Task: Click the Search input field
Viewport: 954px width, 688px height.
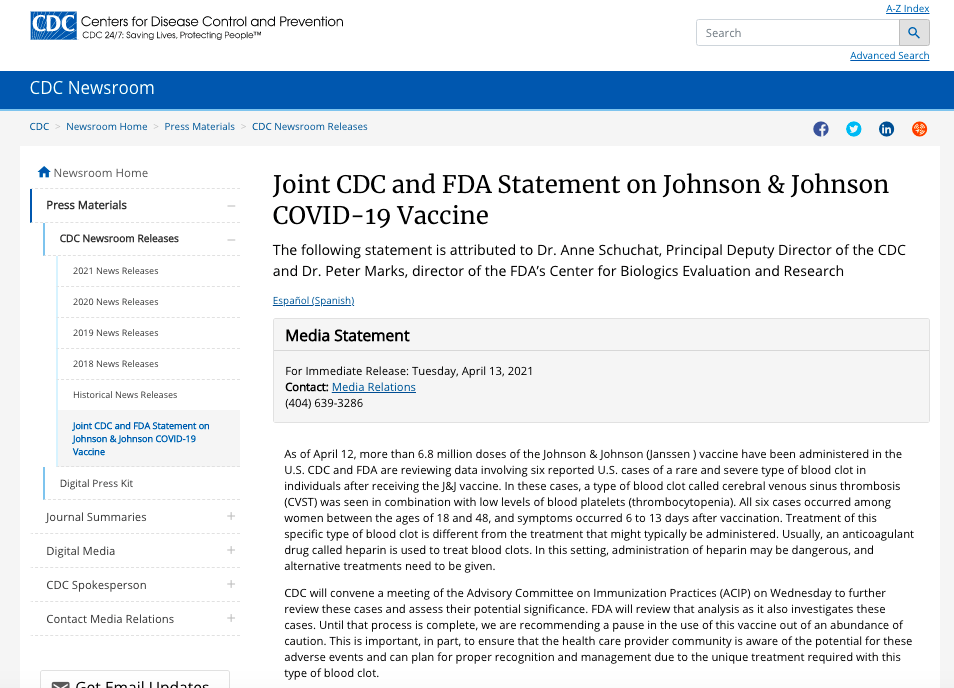Action: pyautogui.click(x=798, y=33)
